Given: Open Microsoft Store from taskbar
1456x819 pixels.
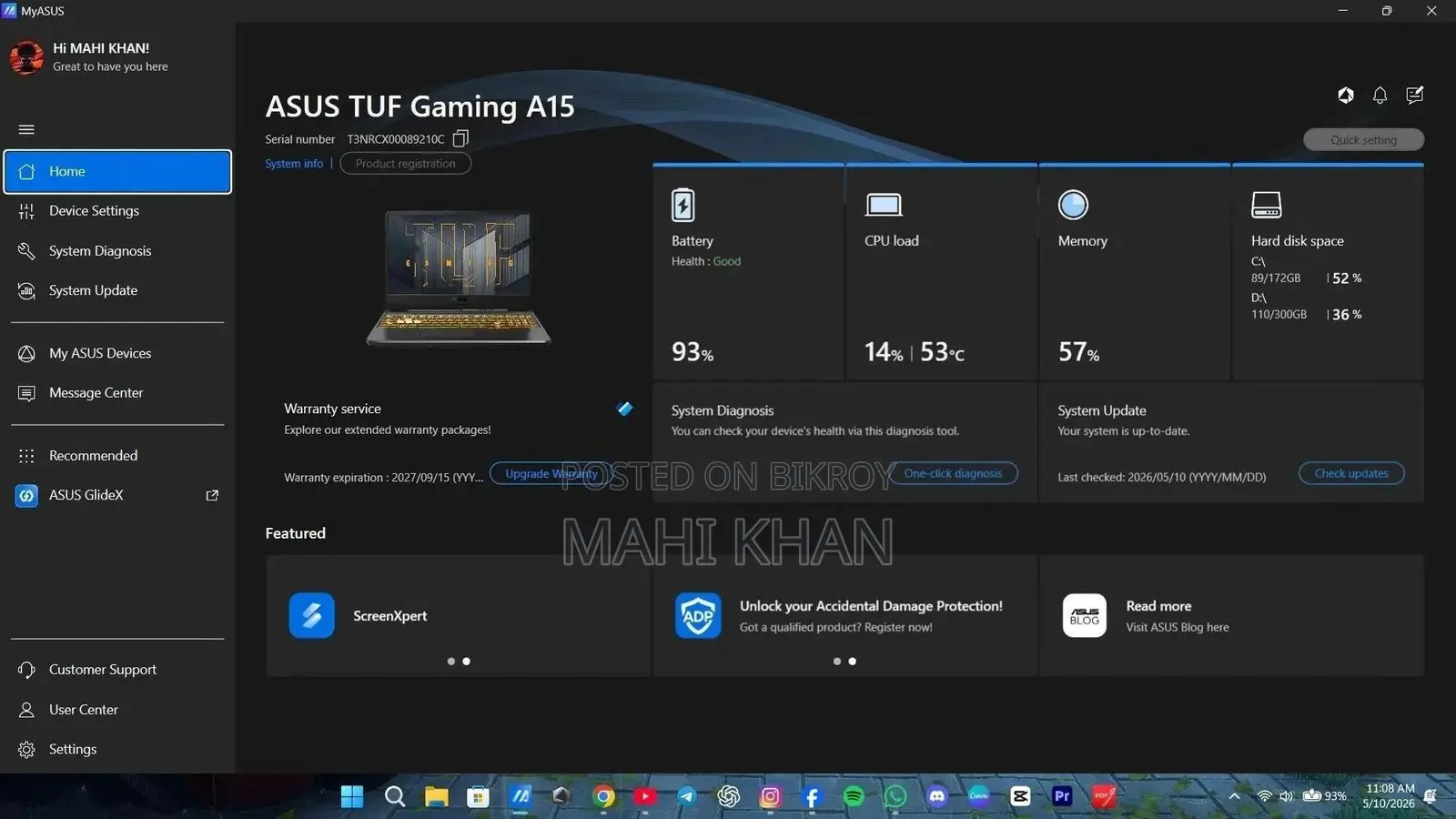Looking at the screenshot, I should coord(478,796).
